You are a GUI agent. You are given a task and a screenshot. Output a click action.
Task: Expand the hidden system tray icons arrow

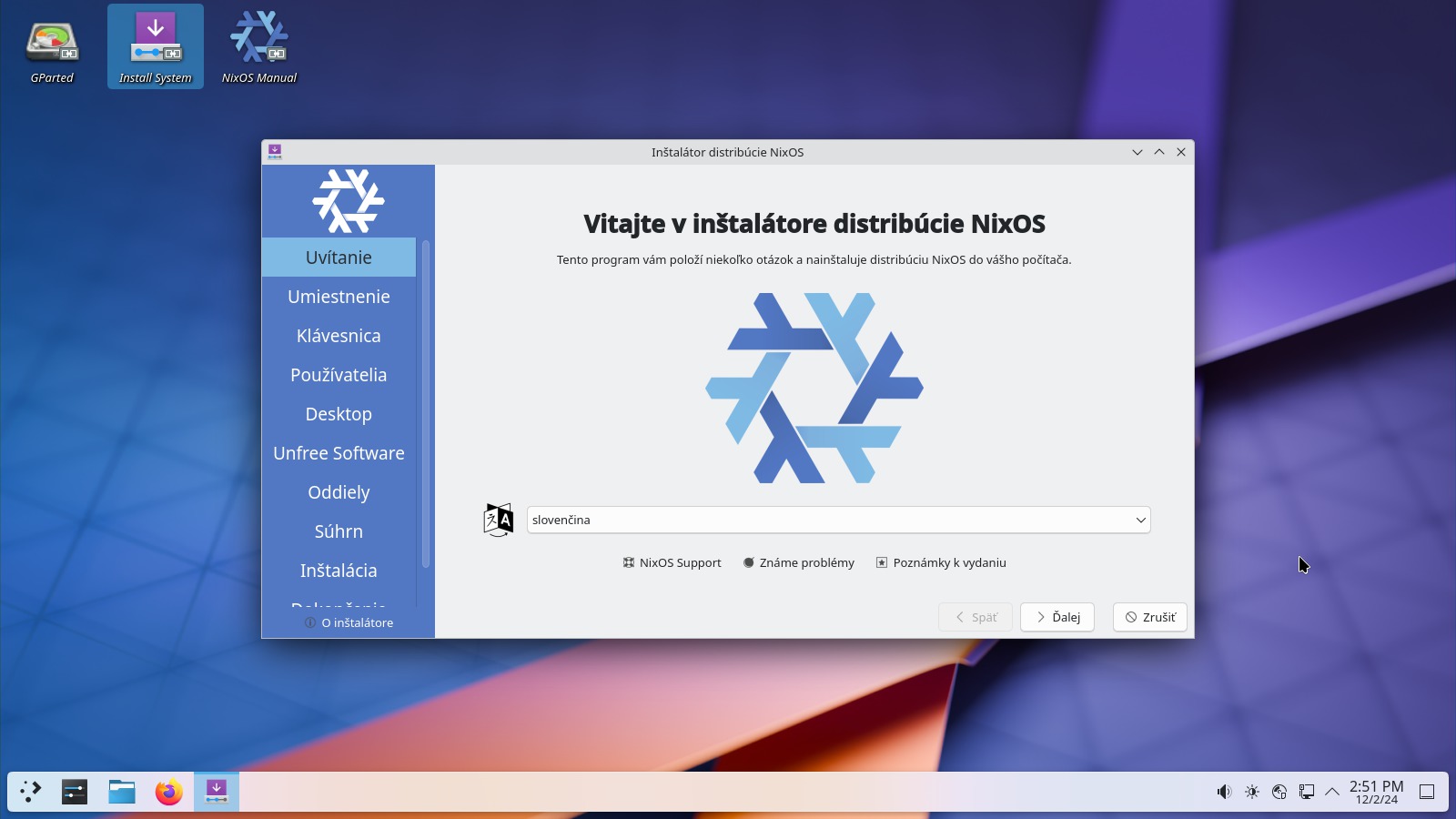(1332, 792)
